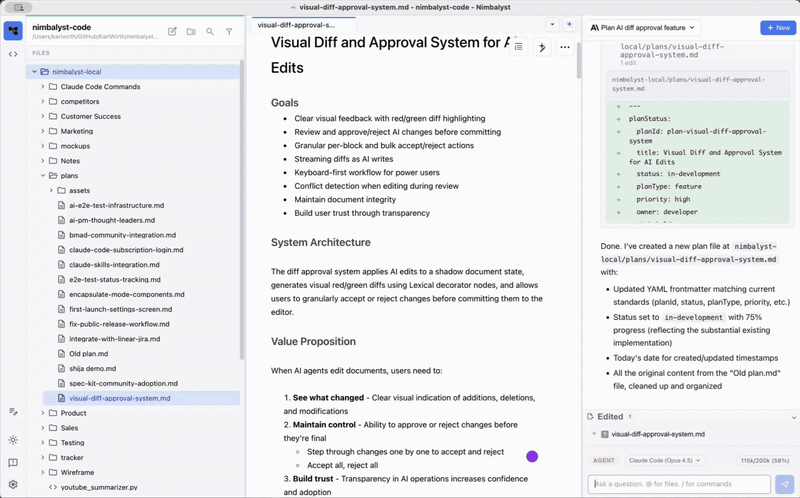Image resolution: width=800 pixels, height=498 pixels.
Task: Open ai-pm-thought-leaders.md file
Action: click(x=112, y=220)
